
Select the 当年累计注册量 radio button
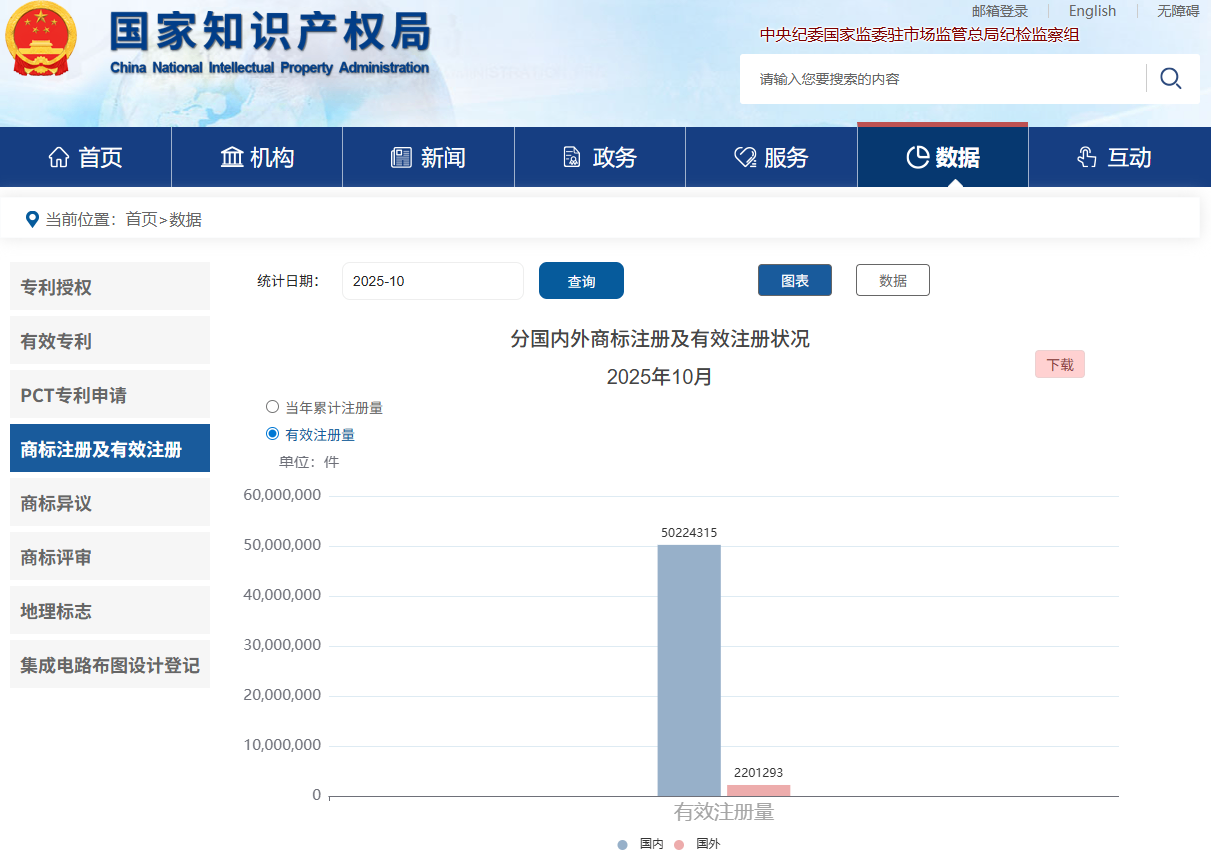coord(272,407)
